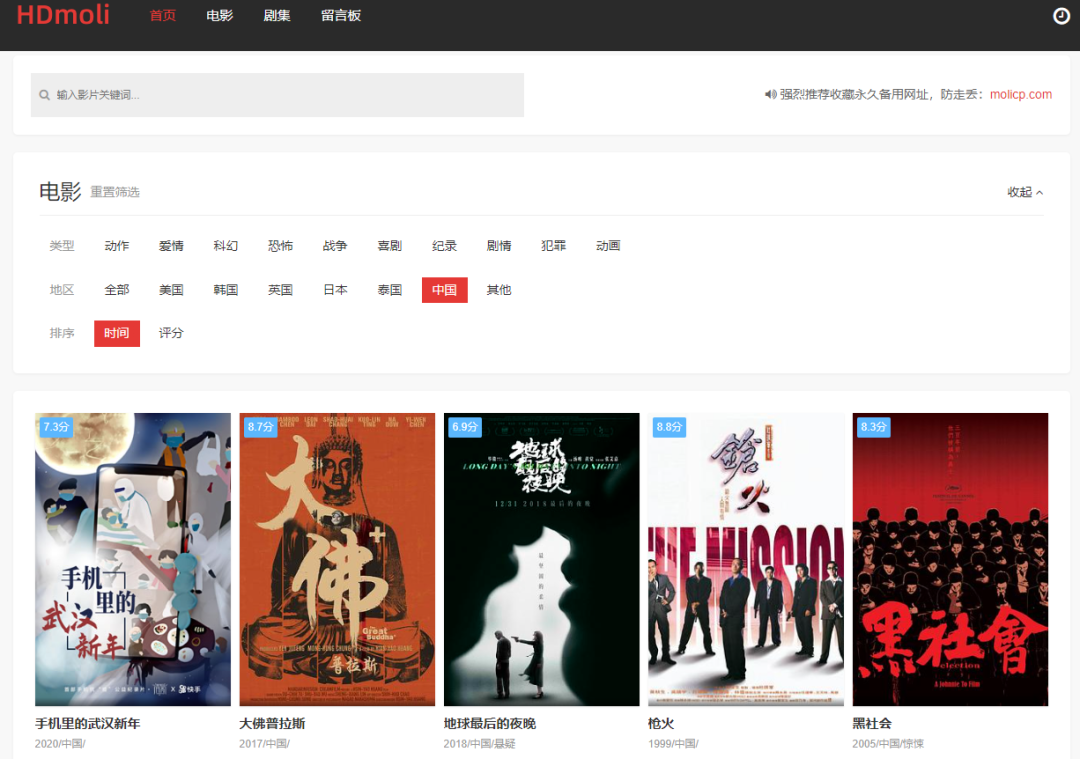Click the 8.7分 rating badge
This screenshot has width=1080, height=759.
point(260,427)
